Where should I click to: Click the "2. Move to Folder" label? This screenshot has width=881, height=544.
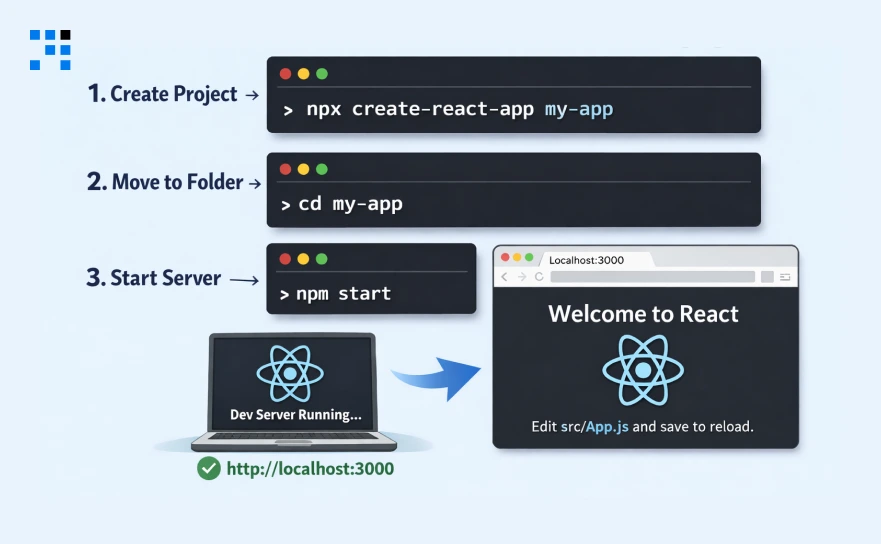point(165,182)
